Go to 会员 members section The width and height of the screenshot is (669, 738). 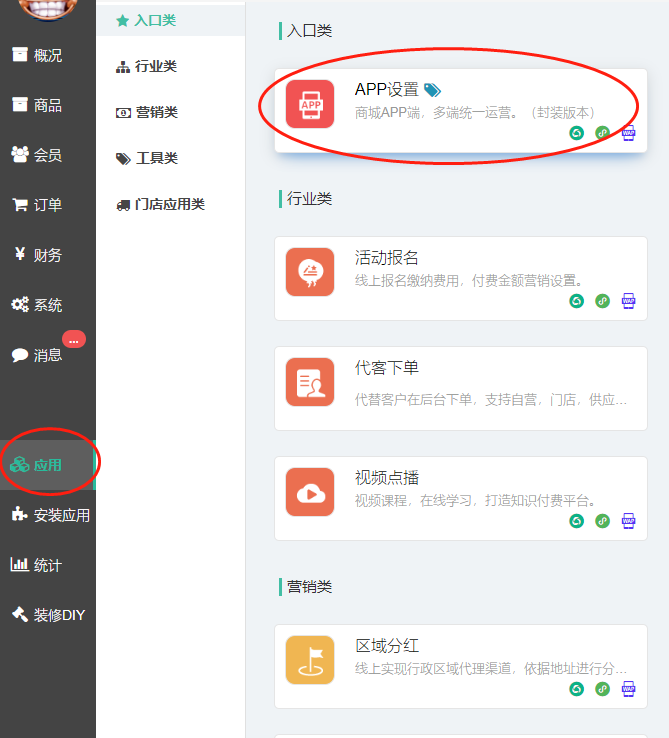pos(48,155)
